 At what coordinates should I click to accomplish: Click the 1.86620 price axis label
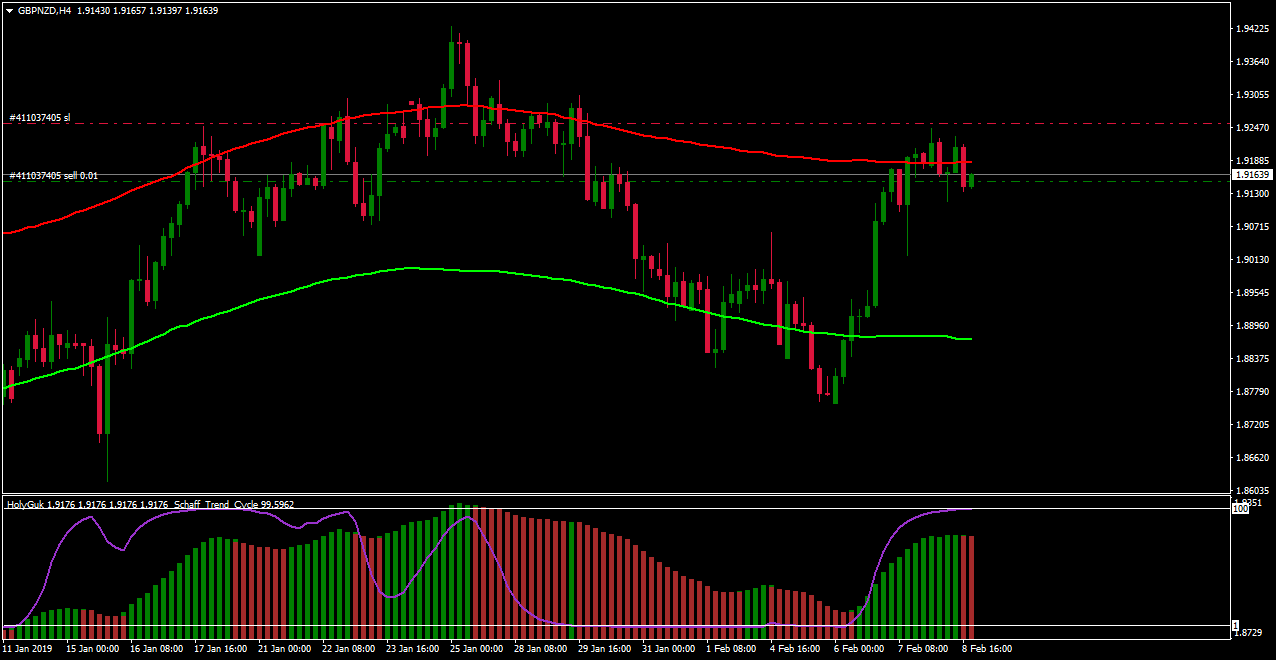pos(1254,458)
